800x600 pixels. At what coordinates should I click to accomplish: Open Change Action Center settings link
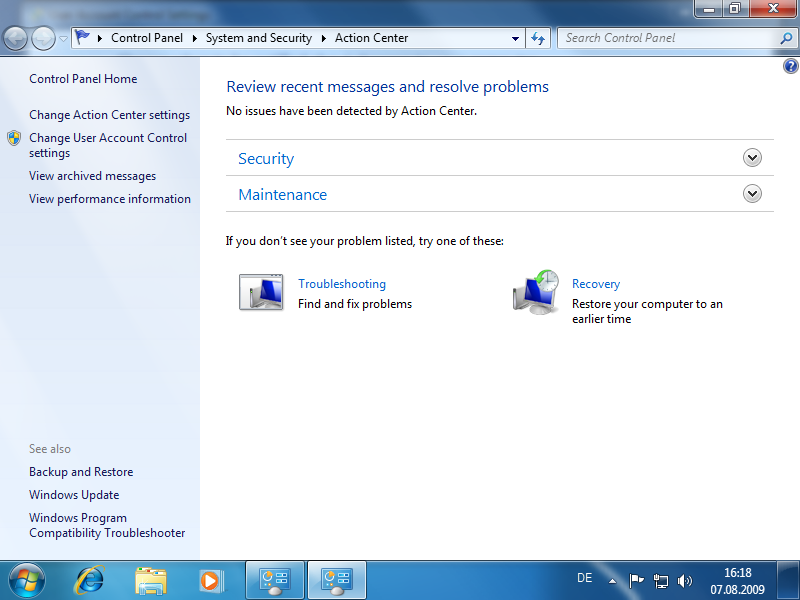[109, 115]
